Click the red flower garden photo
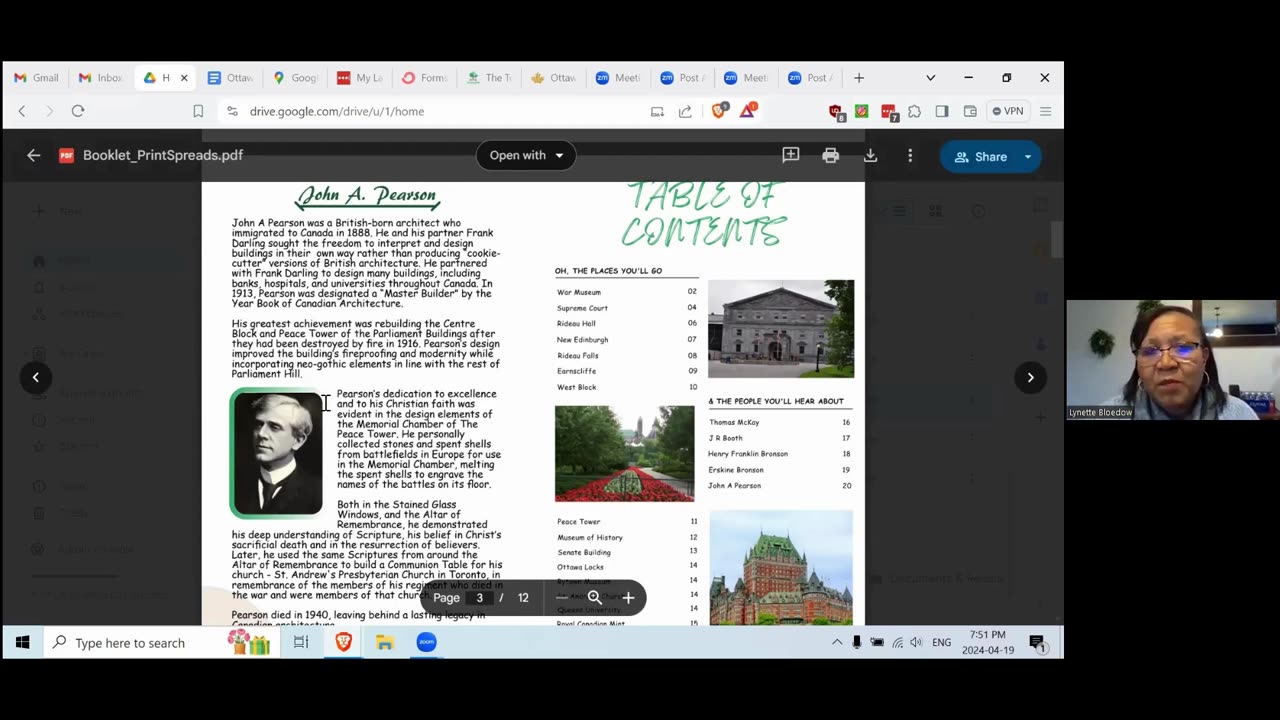The width and height of the screenshot is (1280, 720). (624, 453)
